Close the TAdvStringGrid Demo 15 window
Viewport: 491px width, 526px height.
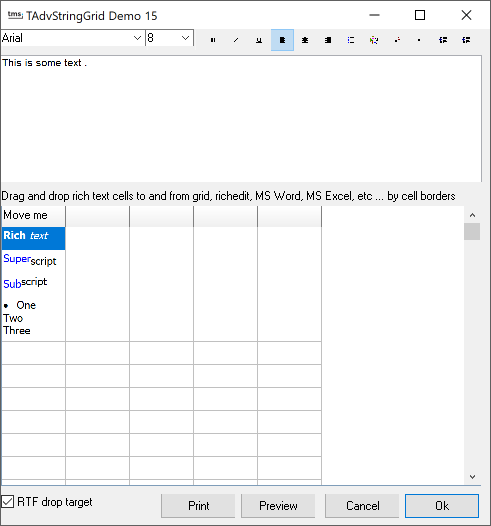(466, 15)
